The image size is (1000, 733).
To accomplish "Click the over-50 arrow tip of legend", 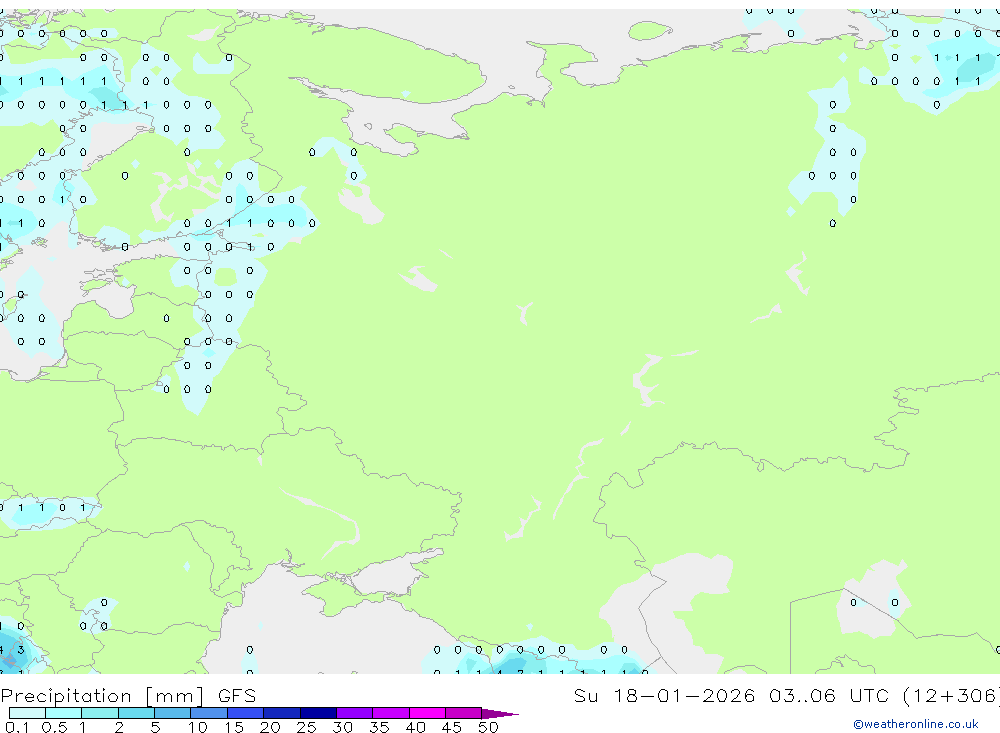I will point(501,714).
